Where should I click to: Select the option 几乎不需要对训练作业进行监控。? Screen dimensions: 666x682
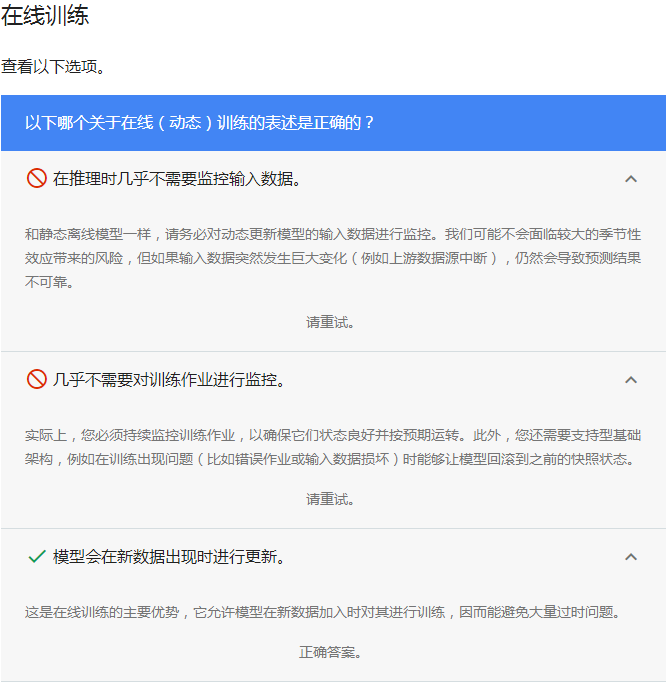(169, 380)
